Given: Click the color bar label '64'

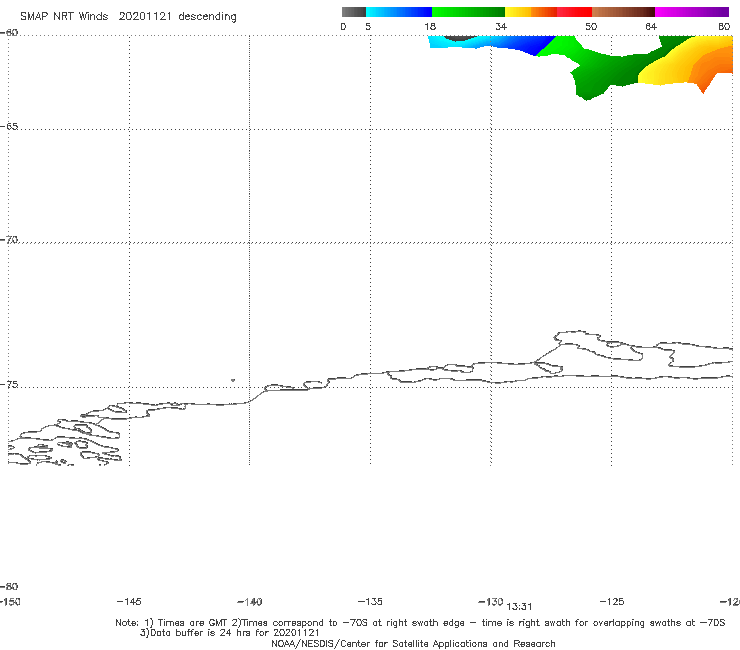Looking at the screenshot, I should [651, 27].
